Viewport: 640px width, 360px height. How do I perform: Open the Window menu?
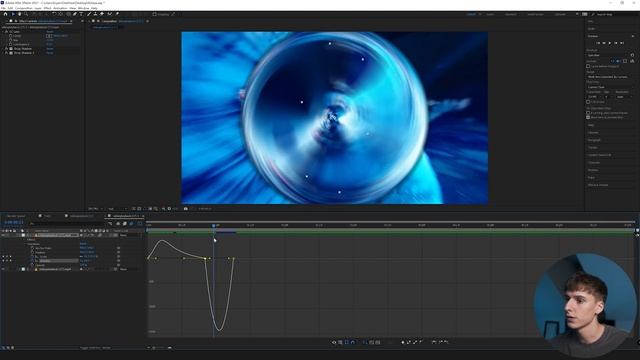pos(83,8)
